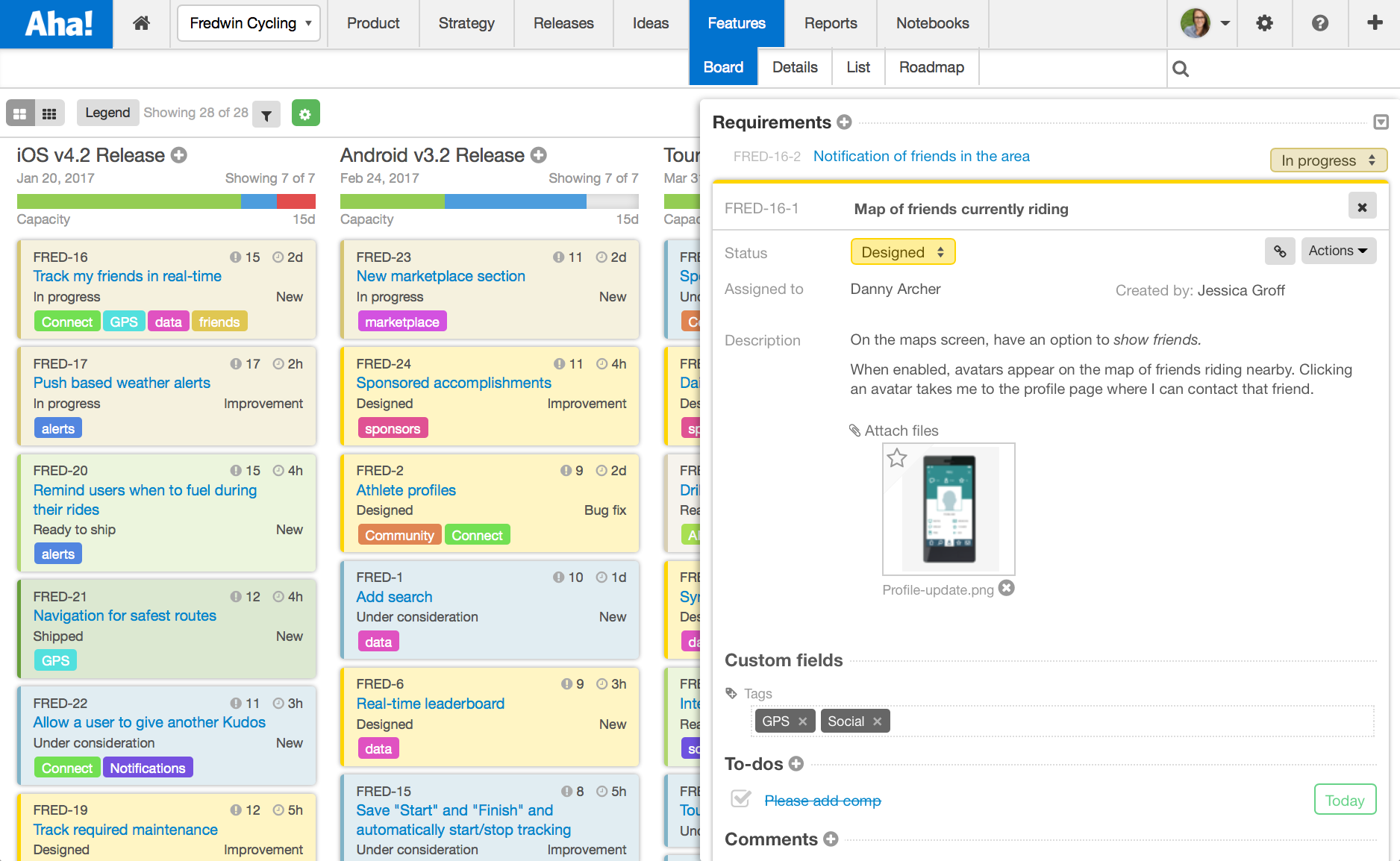Open the Fredwin Cycling product dropdown
The image size is (1400, 861).
pyautogui.click(x=249, y=23)
